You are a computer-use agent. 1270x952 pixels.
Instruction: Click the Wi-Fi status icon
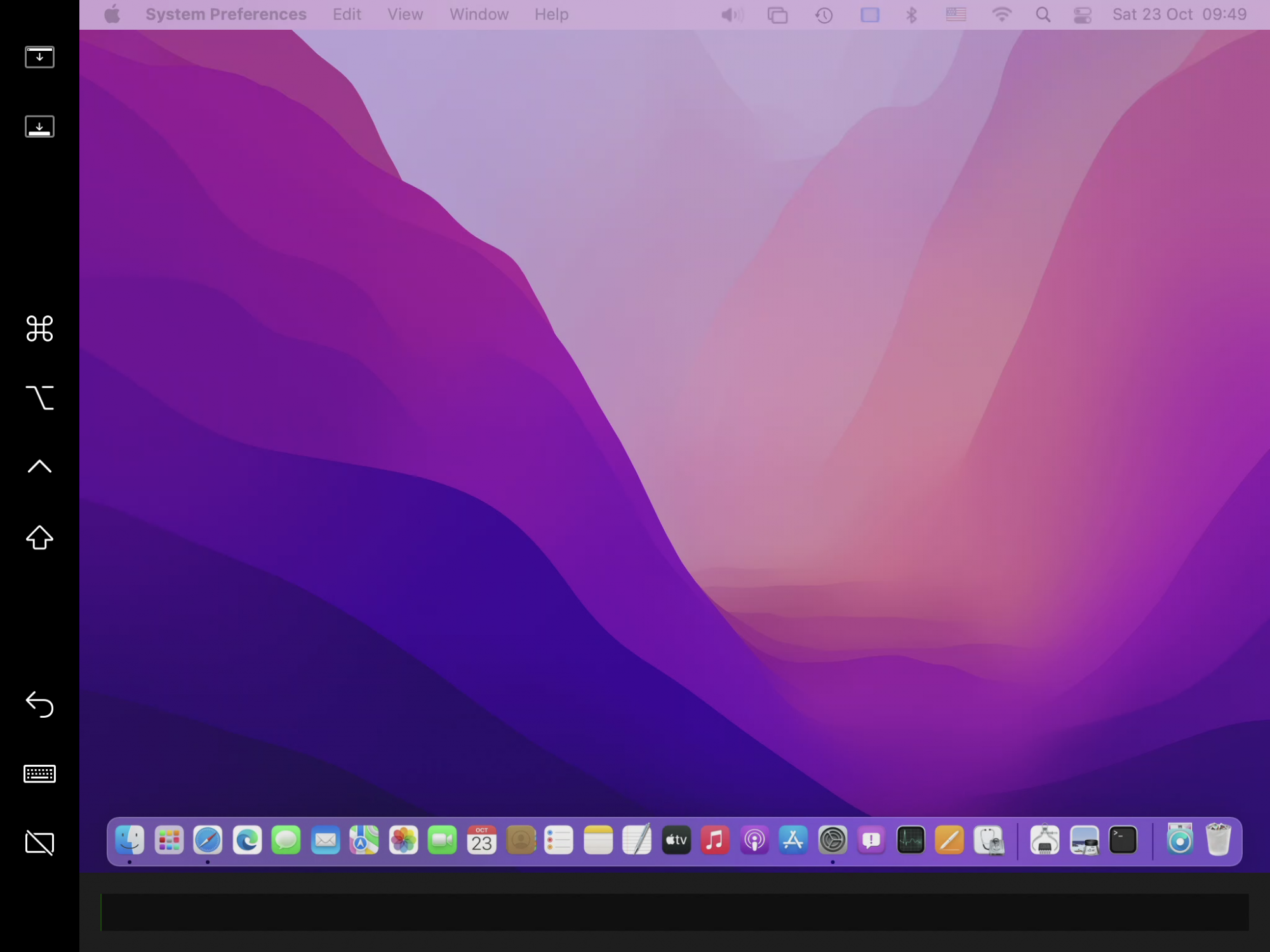coord(1001,14)
